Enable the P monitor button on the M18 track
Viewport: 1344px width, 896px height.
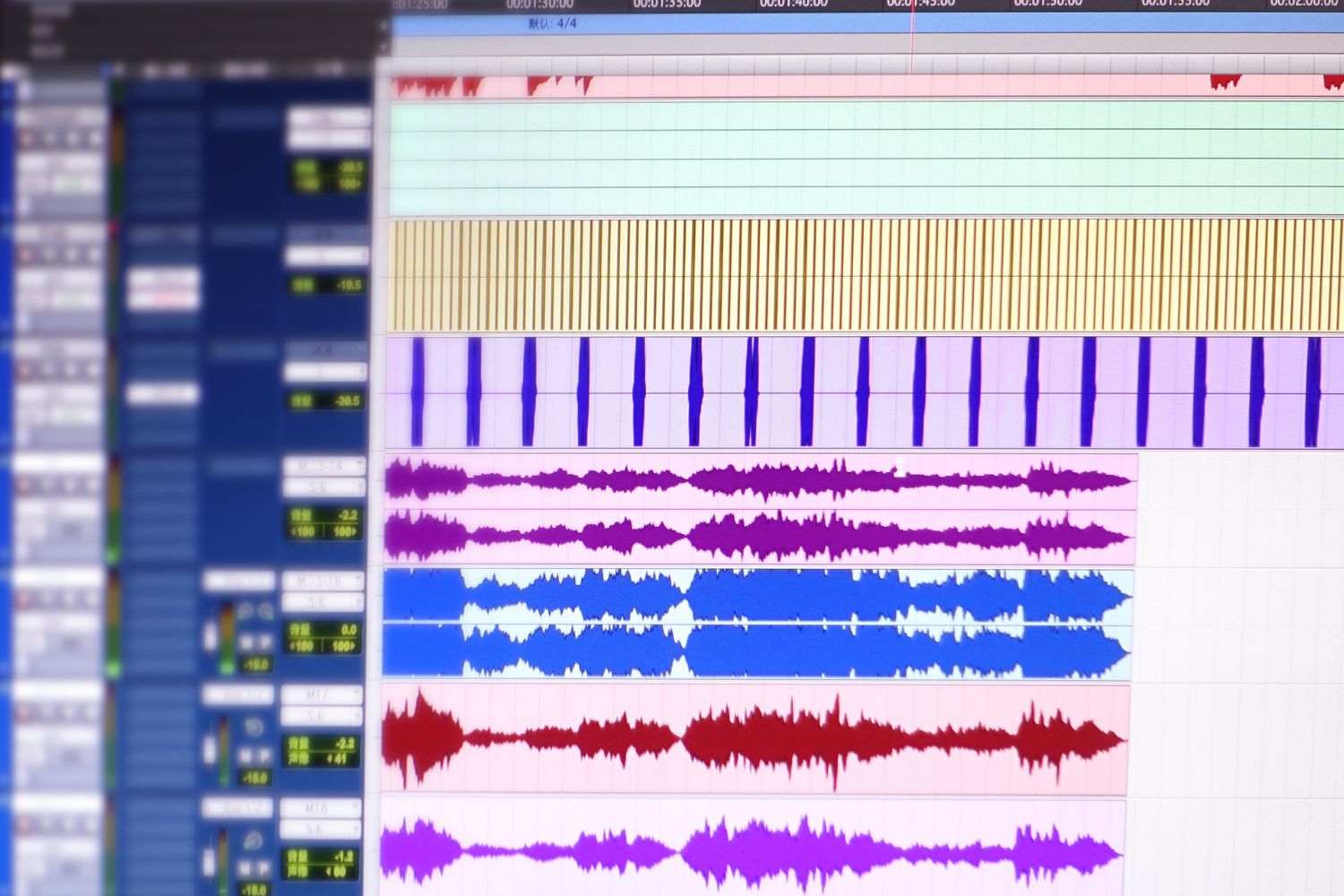[263, 869]
